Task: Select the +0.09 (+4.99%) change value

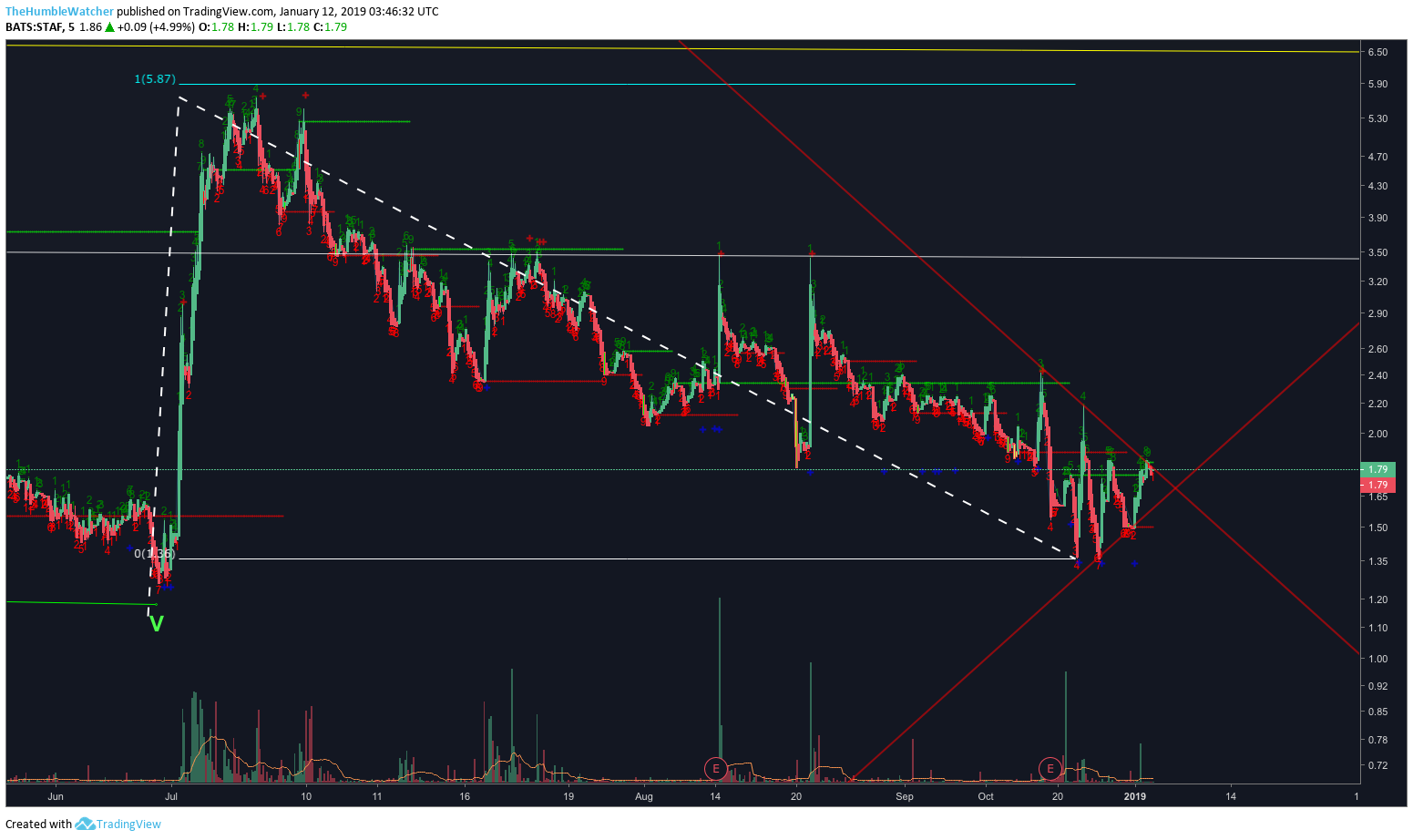Action: (157, 27)
